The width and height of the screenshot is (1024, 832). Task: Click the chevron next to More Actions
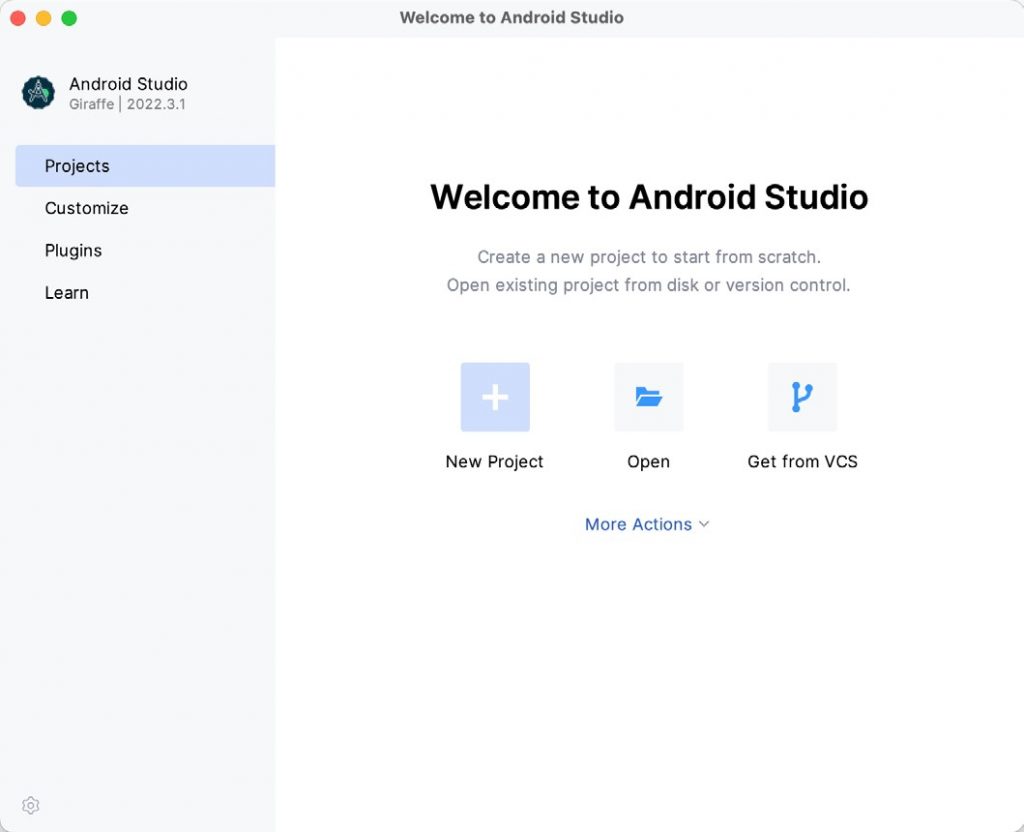(704, 524)
